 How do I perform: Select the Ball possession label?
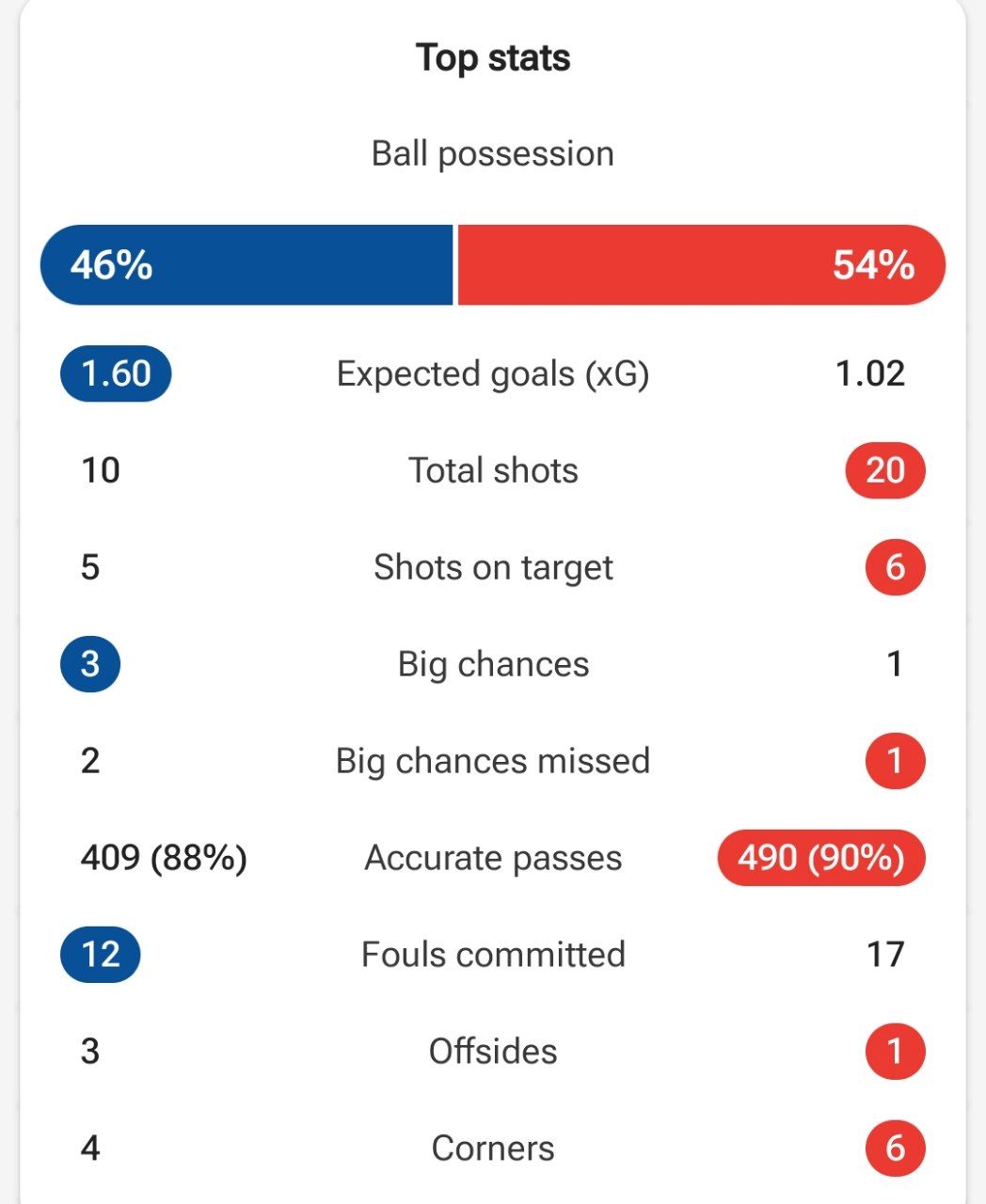click(493, 153)
